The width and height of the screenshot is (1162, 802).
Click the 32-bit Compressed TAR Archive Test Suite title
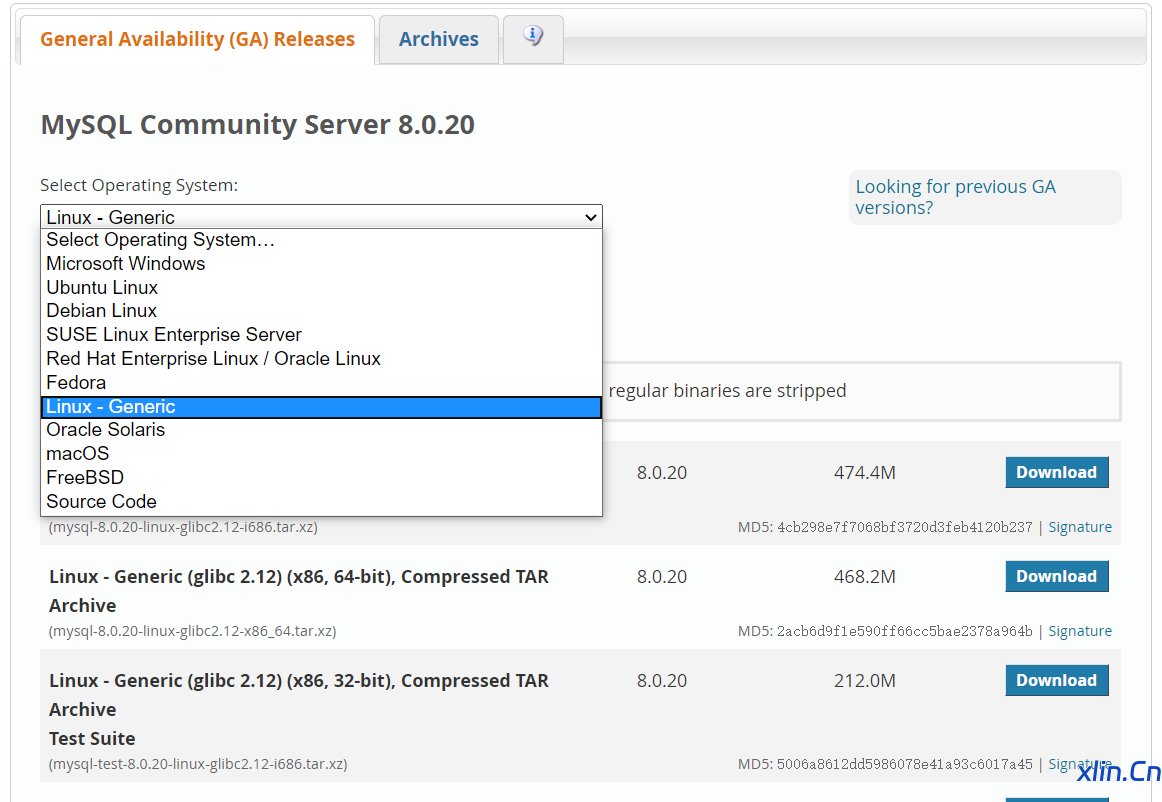tap(299, 709)
